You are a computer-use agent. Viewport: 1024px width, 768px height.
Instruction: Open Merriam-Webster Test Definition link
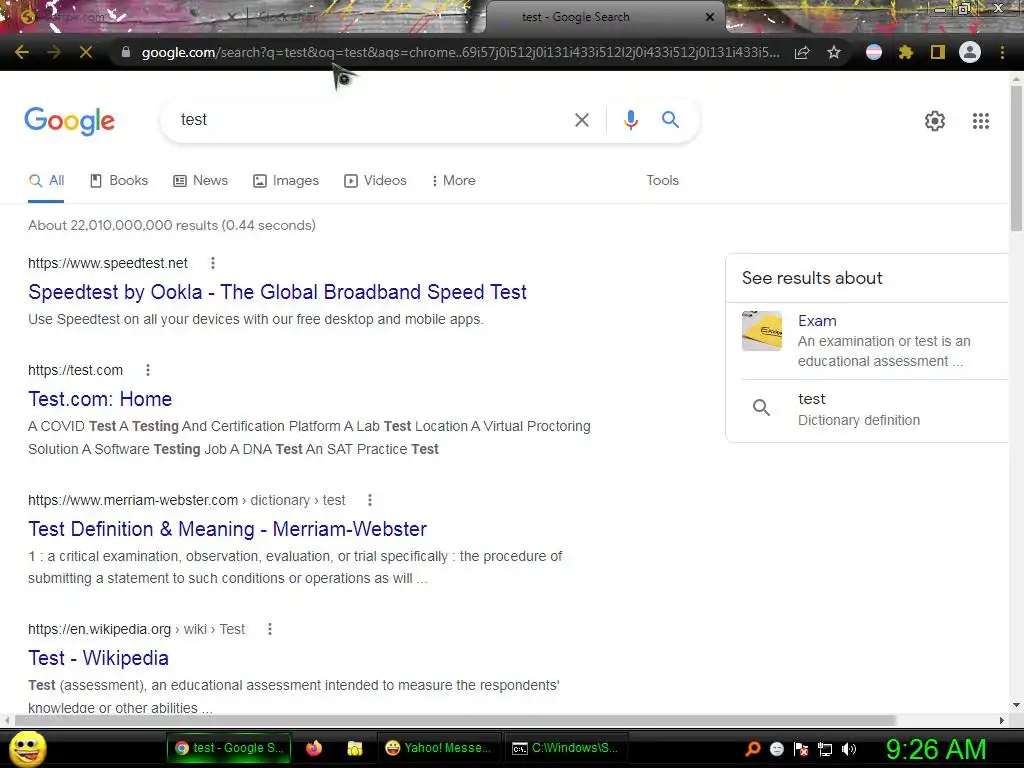[227, 529]
